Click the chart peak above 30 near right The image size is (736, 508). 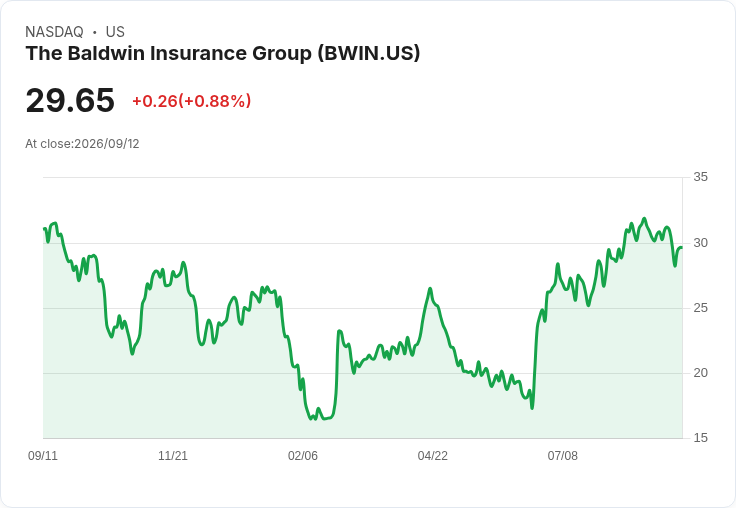point(644,219)
